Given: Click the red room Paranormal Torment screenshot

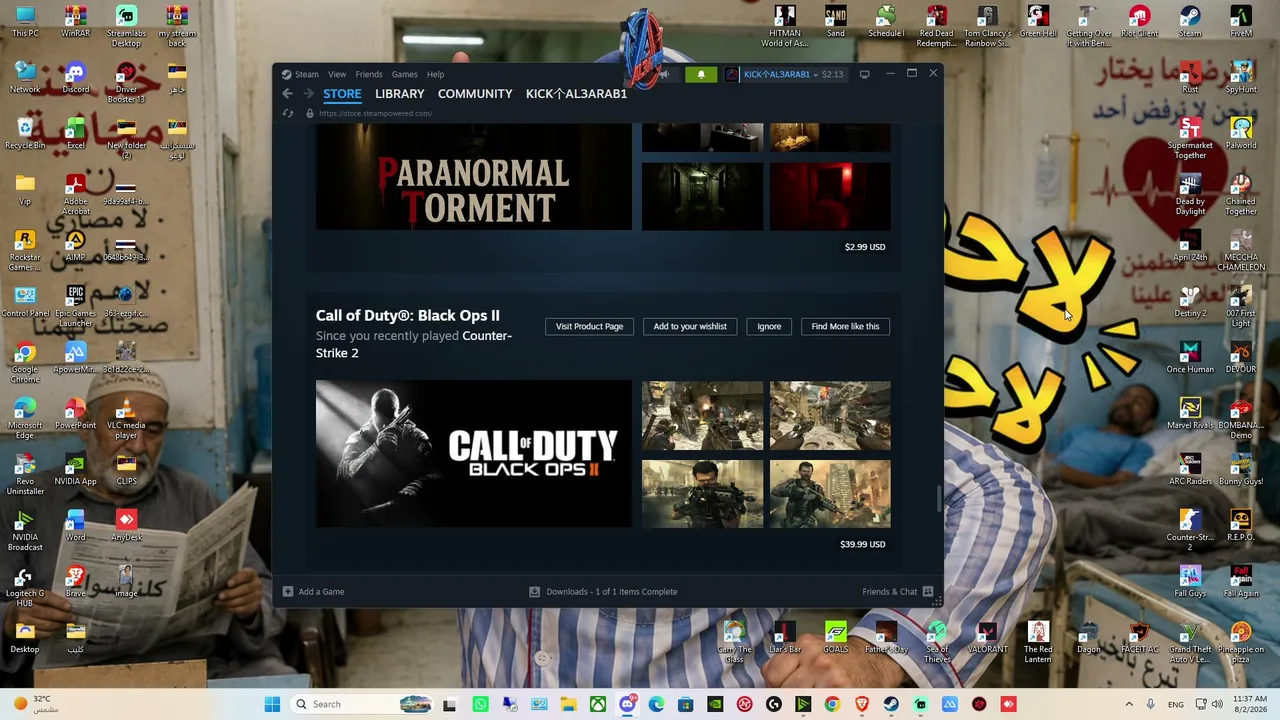Looking at the screenshot, I should (x=830, y=196).
